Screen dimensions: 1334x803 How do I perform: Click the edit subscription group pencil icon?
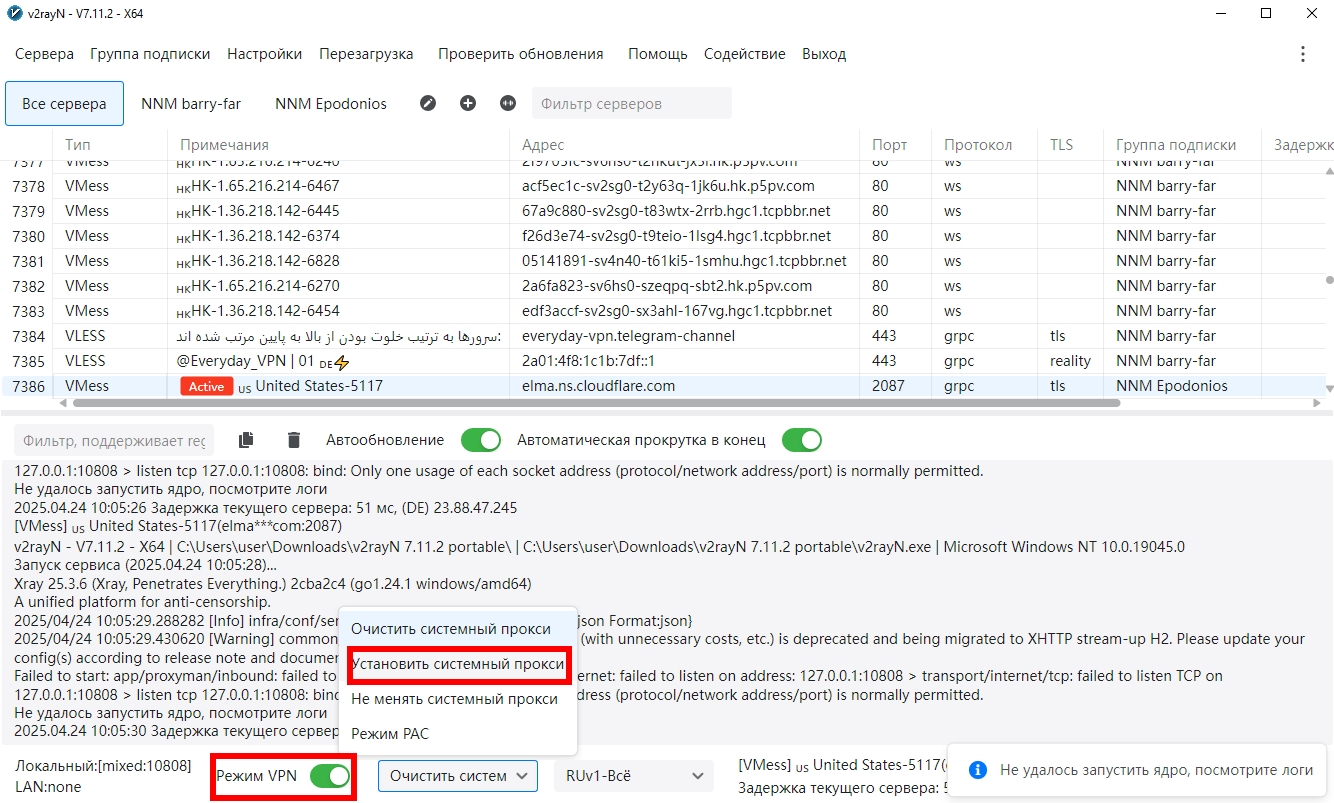(428, 103)
